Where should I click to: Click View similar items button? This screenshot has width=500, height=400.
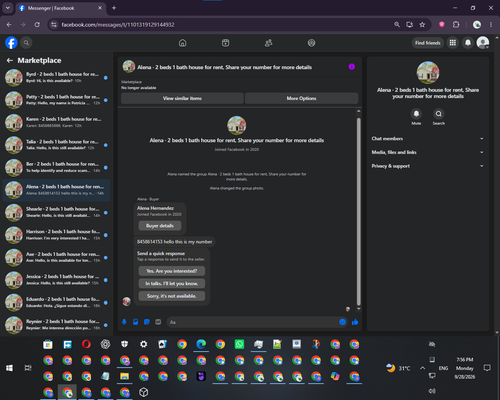click(182, 98)
